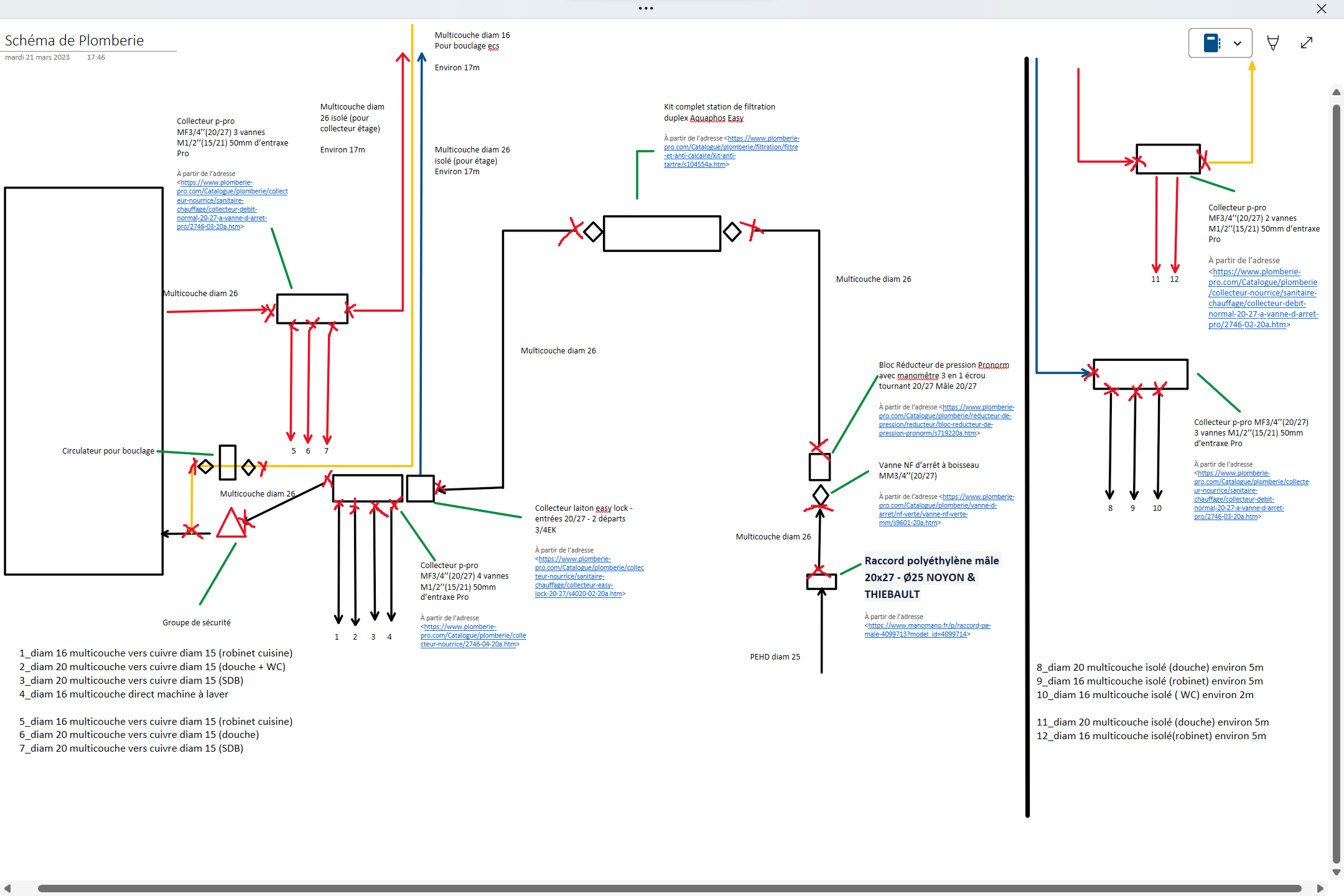Click the horizontal scrollbar left arrow

pos(7,888)
